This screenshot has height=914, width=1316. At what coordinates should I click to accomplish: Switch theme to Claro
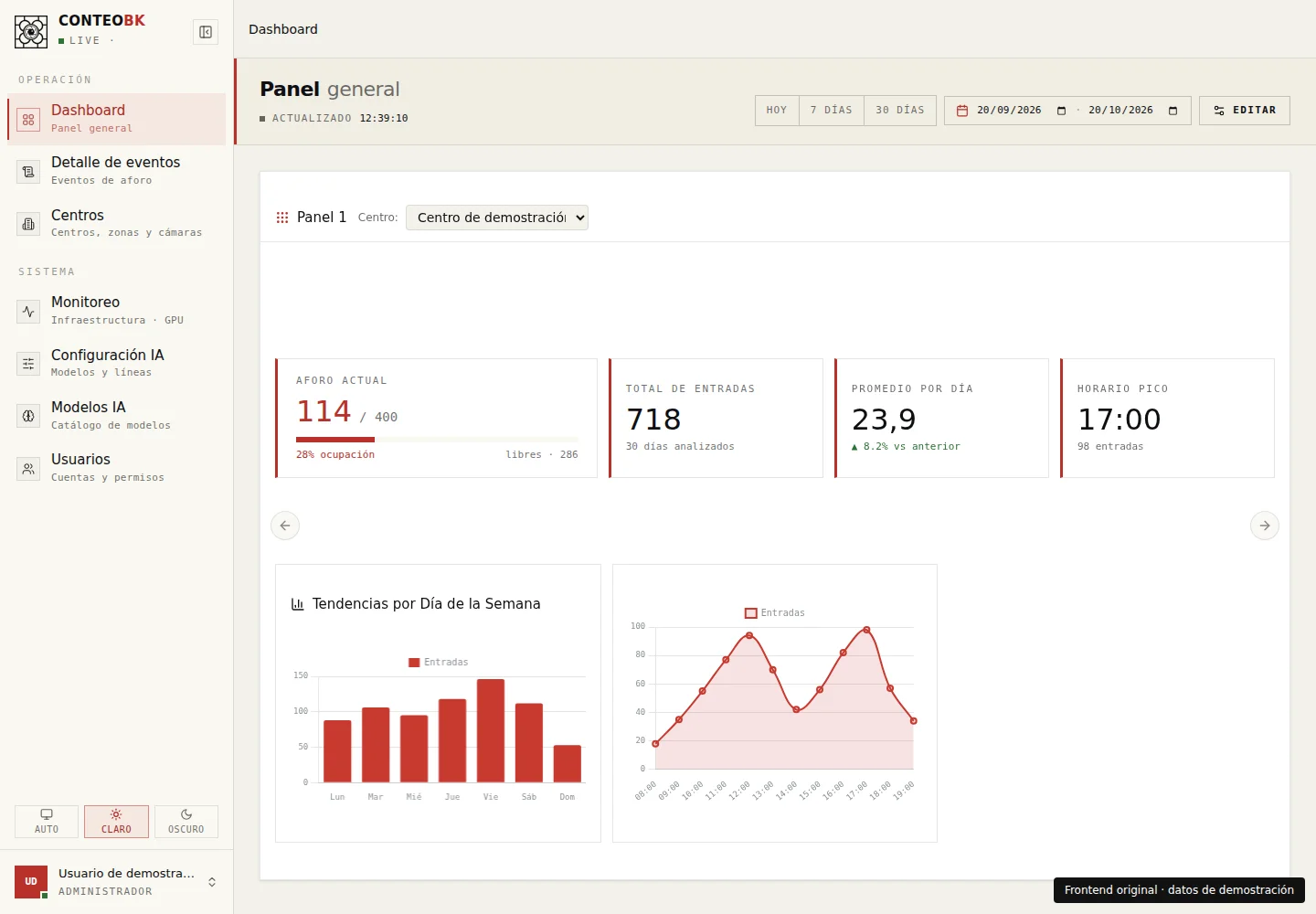point(116,822)
